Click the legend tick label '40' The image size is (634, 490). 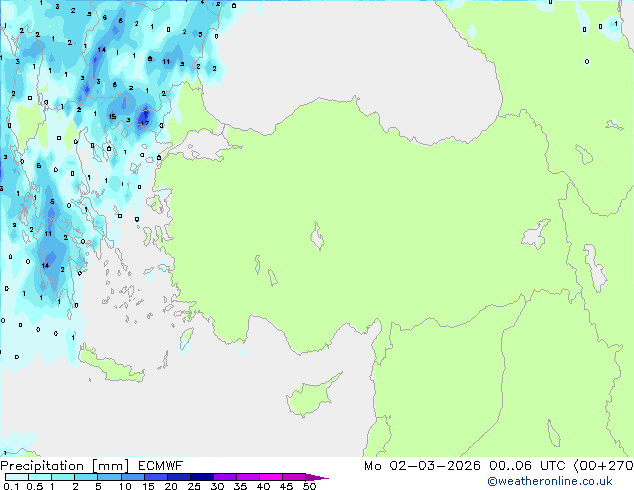point(263,486)
